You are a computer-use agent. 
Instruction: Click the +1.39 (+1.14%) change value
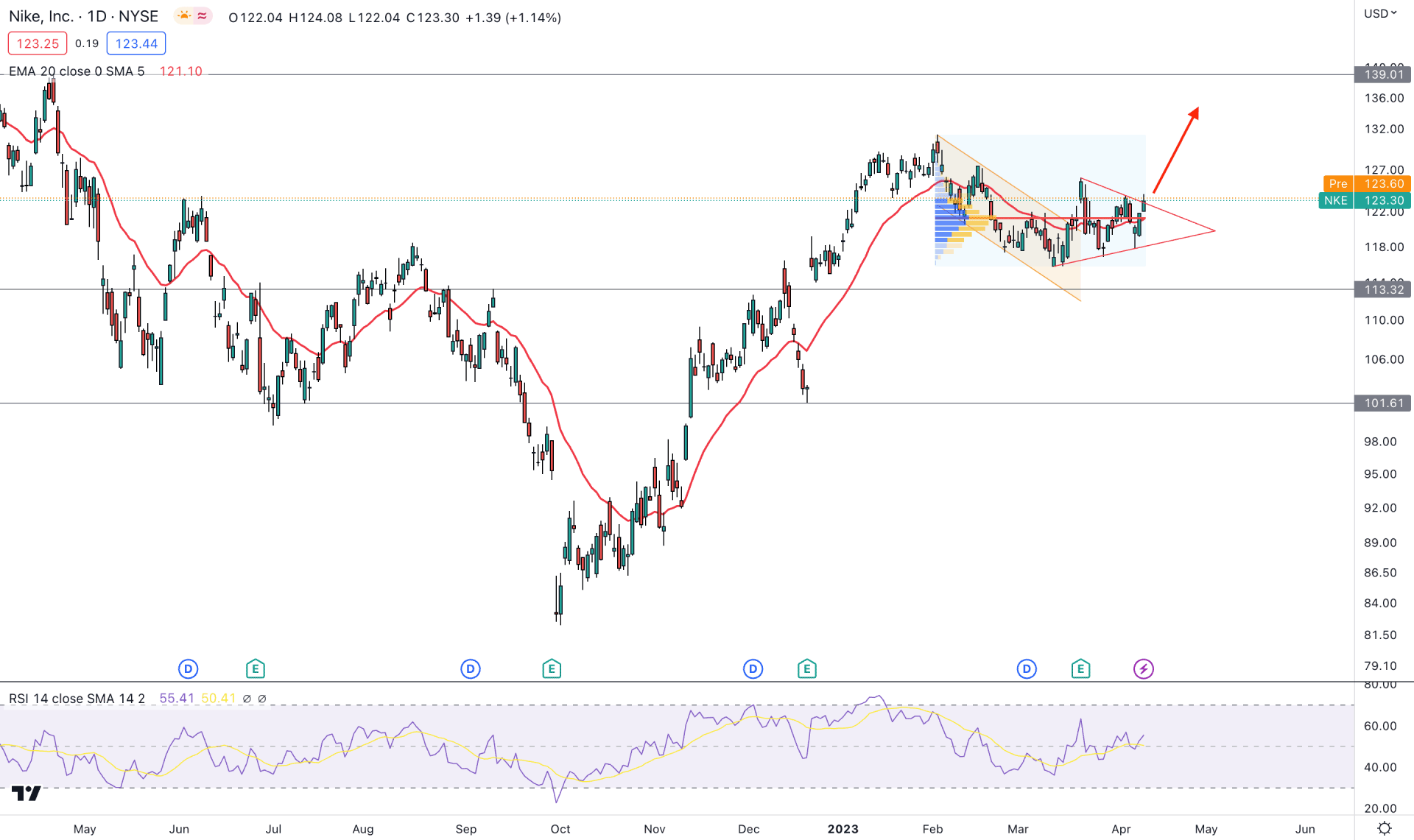point(513,18)
